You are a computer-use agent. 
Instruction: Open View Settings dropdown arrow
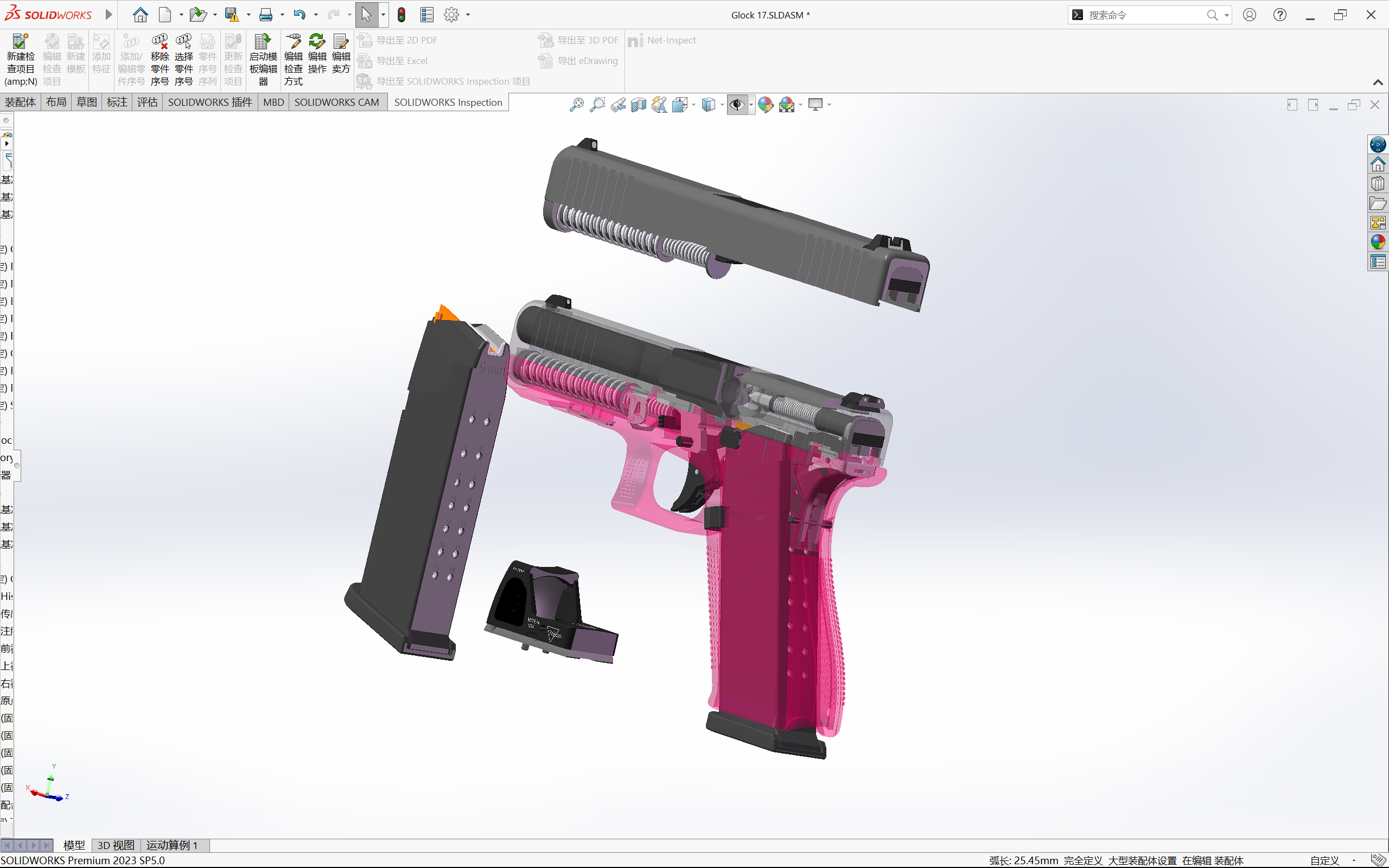point(829,105)
